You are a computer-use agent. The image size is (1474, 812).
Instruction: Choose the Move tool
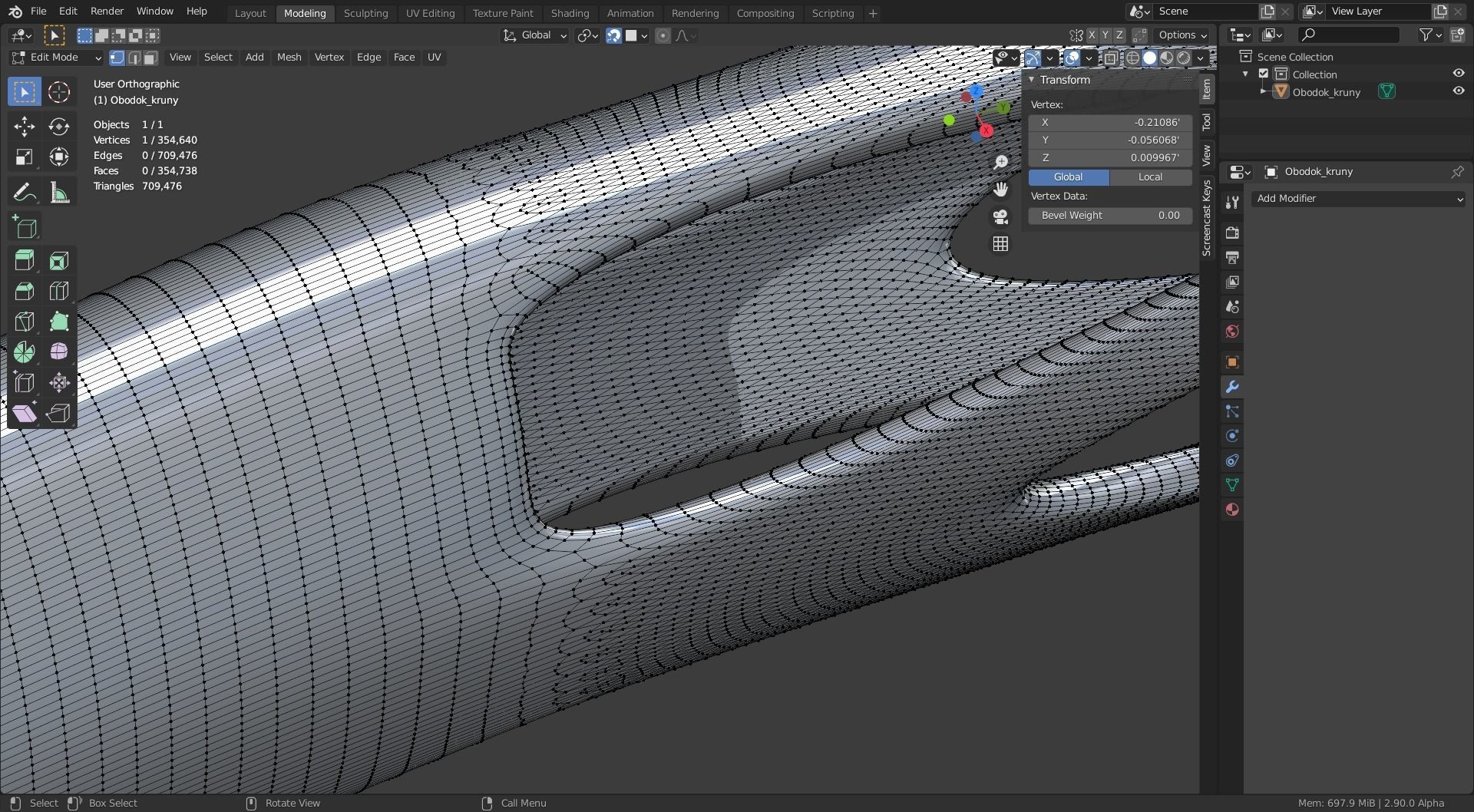click(25, 127)
